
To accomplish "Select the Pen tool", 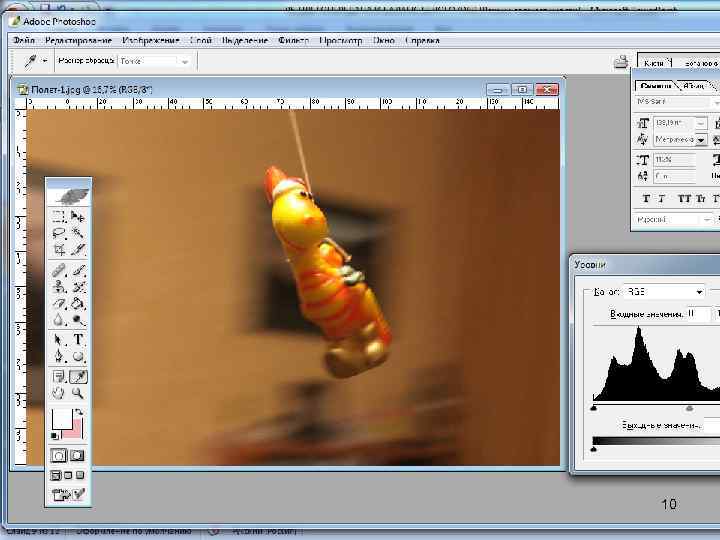I will click(58, 356).
